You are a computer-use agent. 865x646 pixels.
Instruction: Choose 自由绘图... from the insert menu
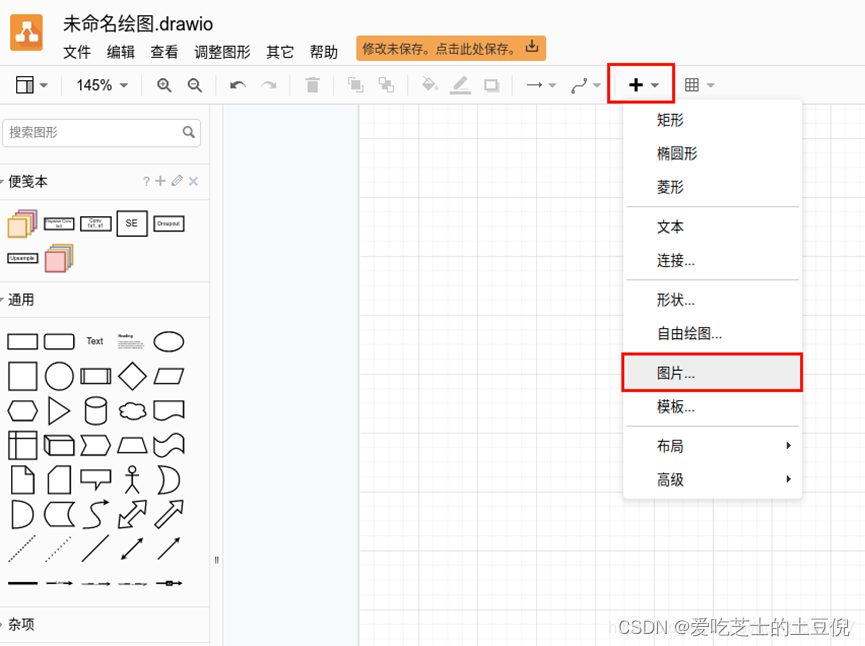[712, 334]
